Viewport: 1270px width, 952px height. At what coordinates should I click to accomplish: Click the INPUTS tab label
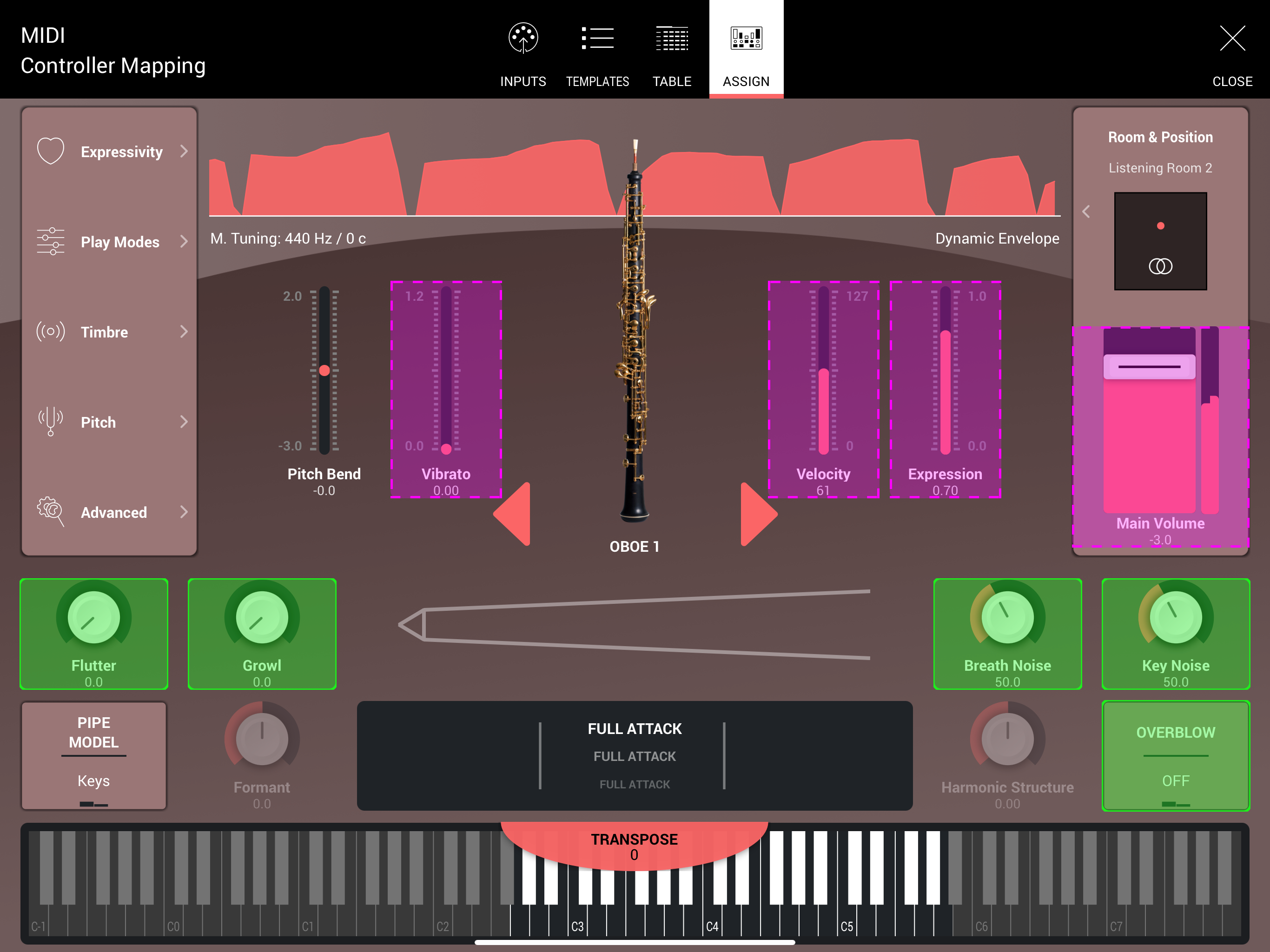click(x=523, y=81)
